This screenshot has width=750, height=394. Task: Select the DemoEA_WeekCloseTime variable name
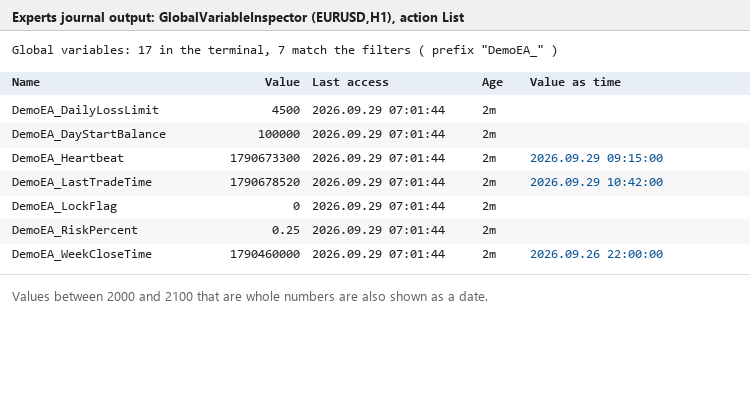point(82,254)
